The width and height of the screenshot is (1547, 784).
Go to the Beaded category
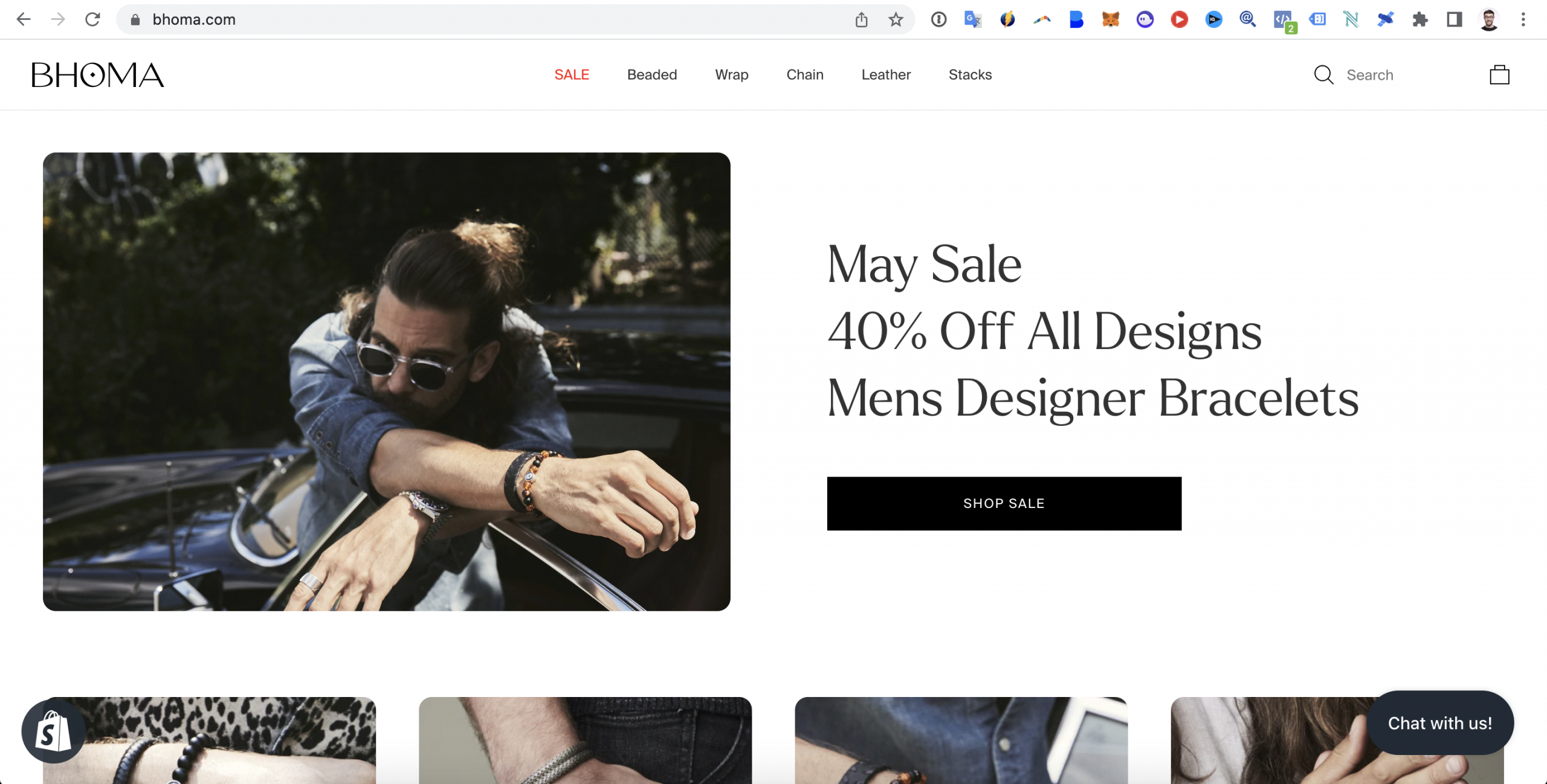[x=652, y=75]
